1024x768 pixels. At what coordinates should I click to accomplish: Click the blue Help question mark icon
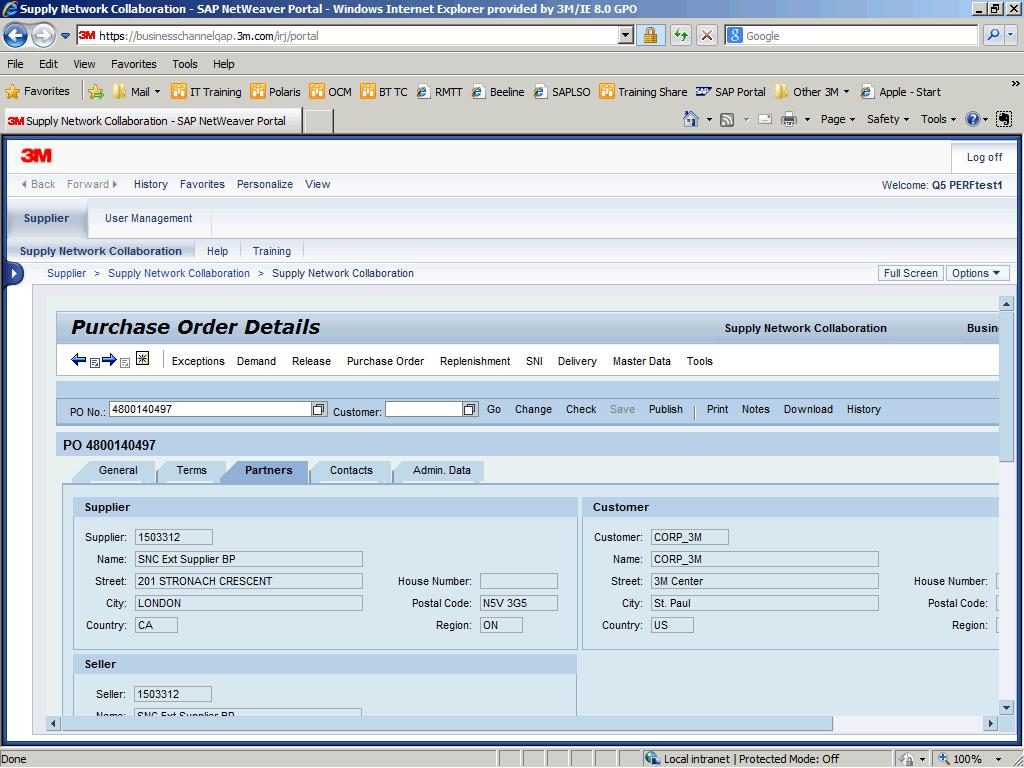pos(972,119)
